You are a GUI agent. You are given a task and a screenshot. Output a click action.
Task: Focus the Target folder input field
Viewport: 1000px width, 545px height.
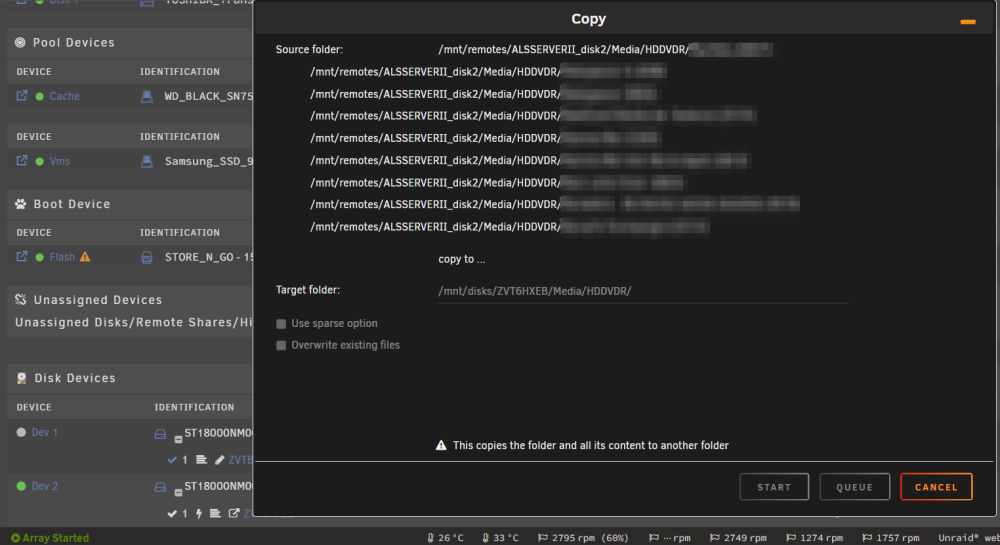point(643,291)
